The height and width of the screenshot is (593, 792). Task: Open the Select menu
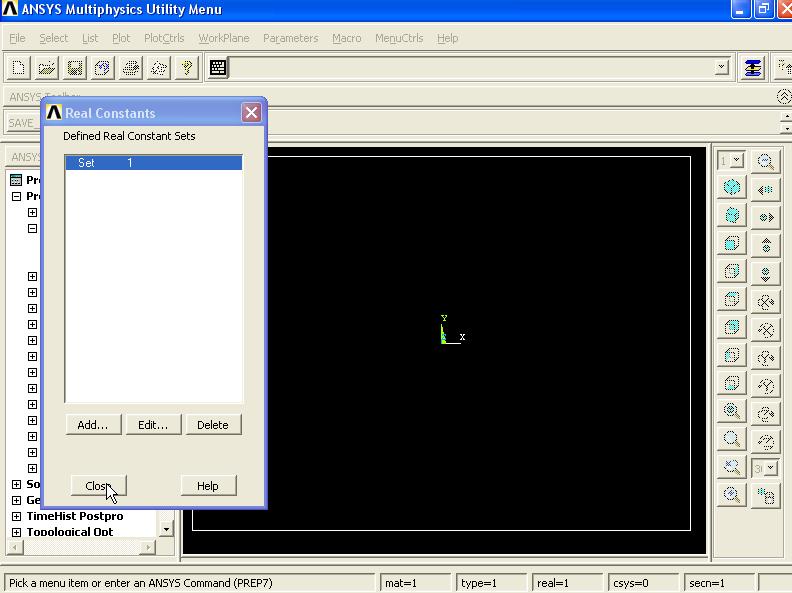click(54, 38)
